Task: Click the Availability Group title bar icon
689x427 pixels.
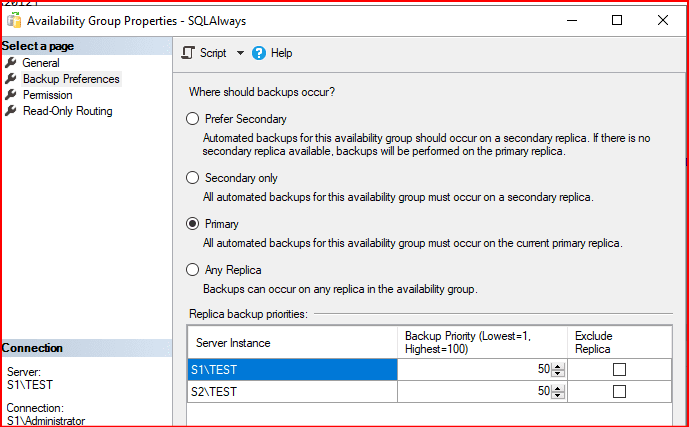Action: [14, 20]
